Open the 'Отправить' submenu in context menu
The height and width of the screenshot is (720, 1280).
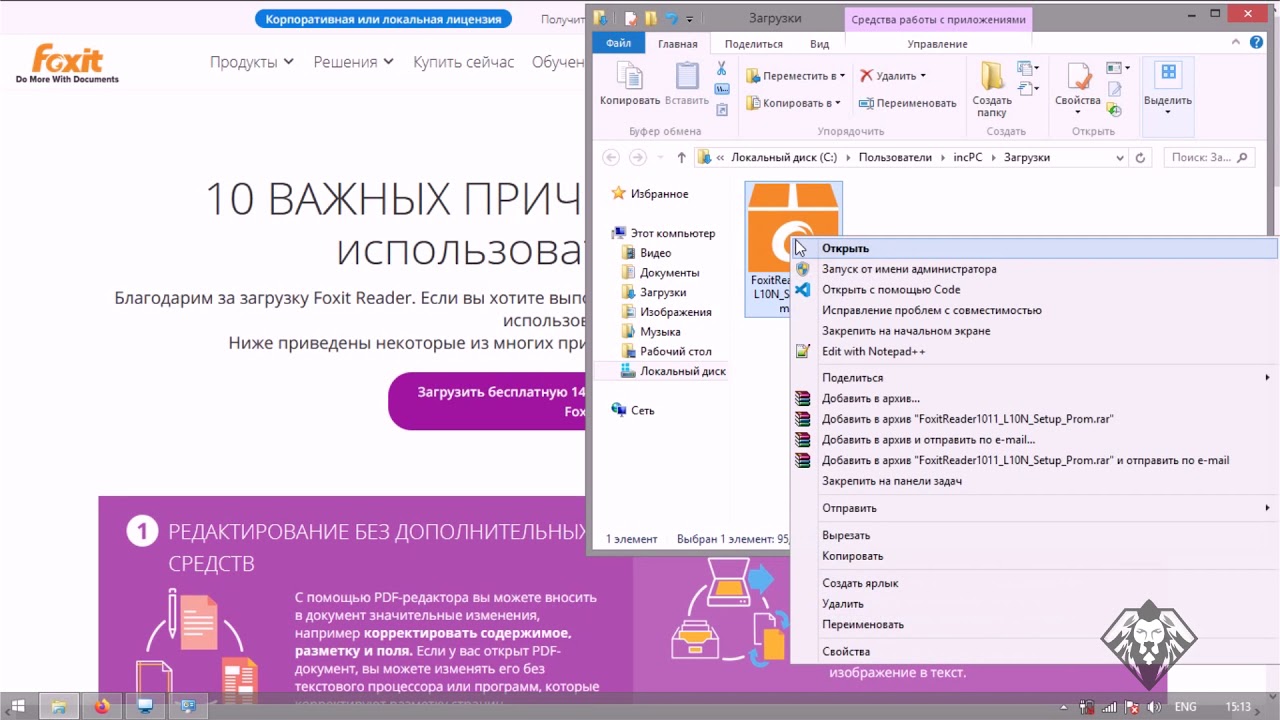[x=1035, y=508]
